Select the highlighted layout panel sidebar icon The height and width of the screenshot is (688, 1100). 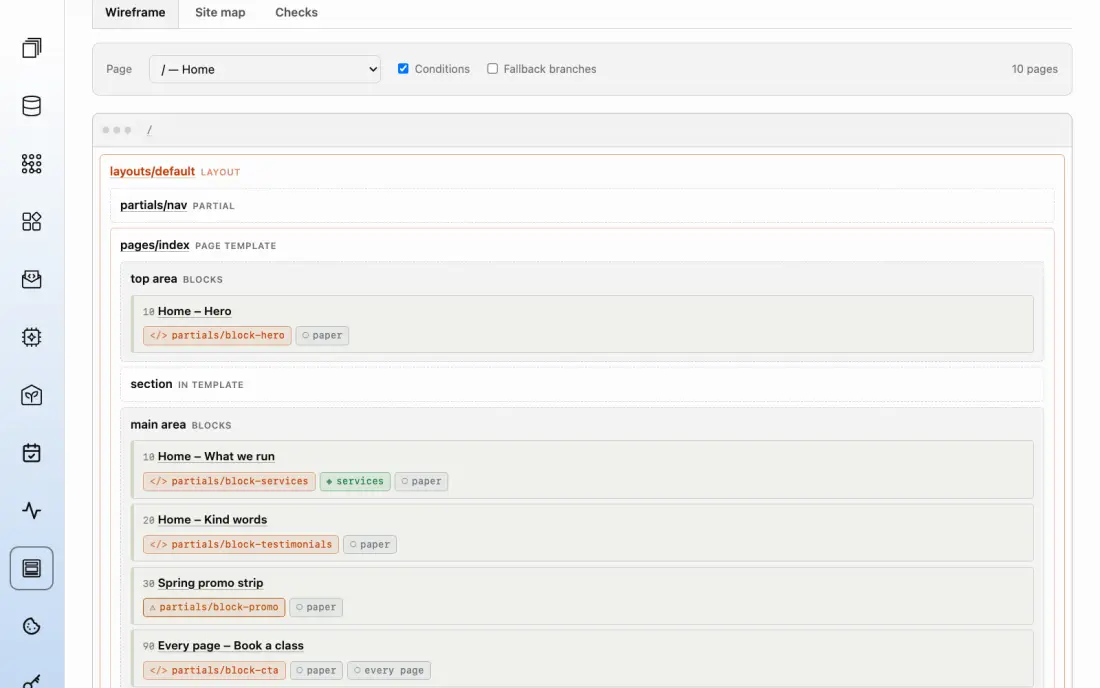[x=32, y=568]
